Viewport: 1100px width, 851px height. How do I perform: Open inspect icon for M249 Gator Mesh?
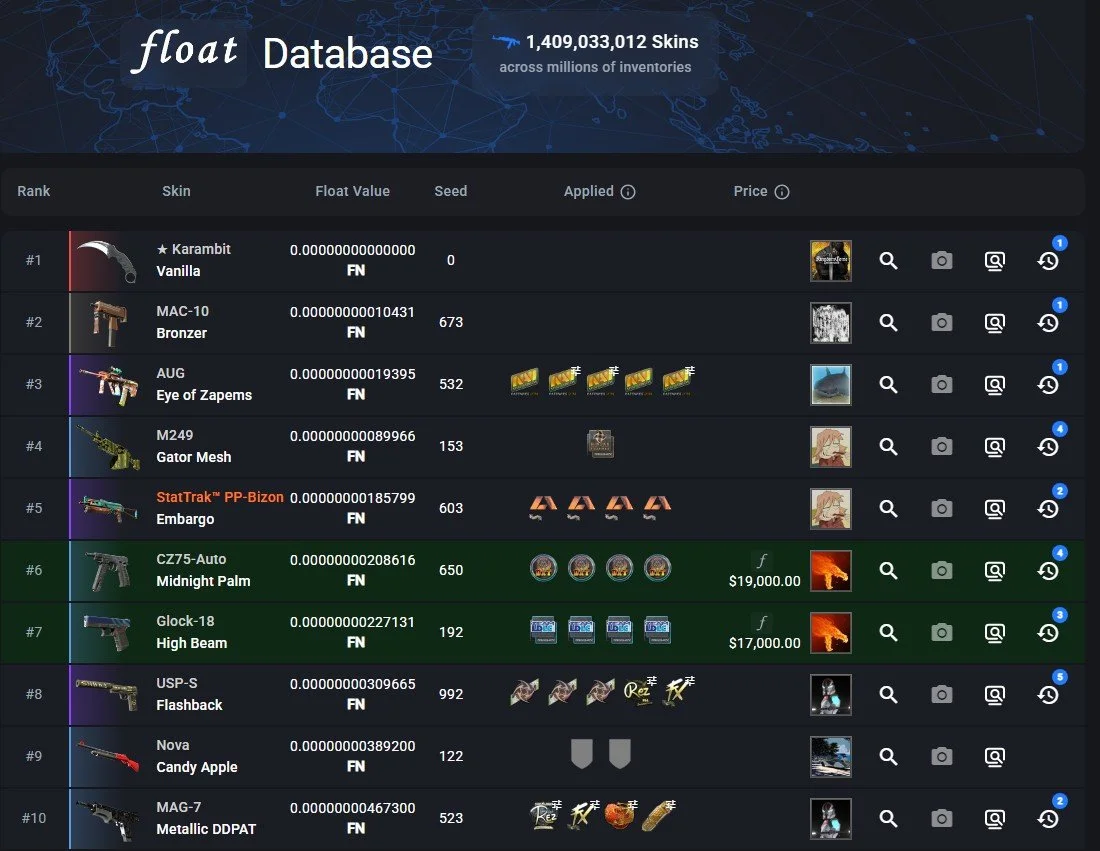click(x=995, y=447)
